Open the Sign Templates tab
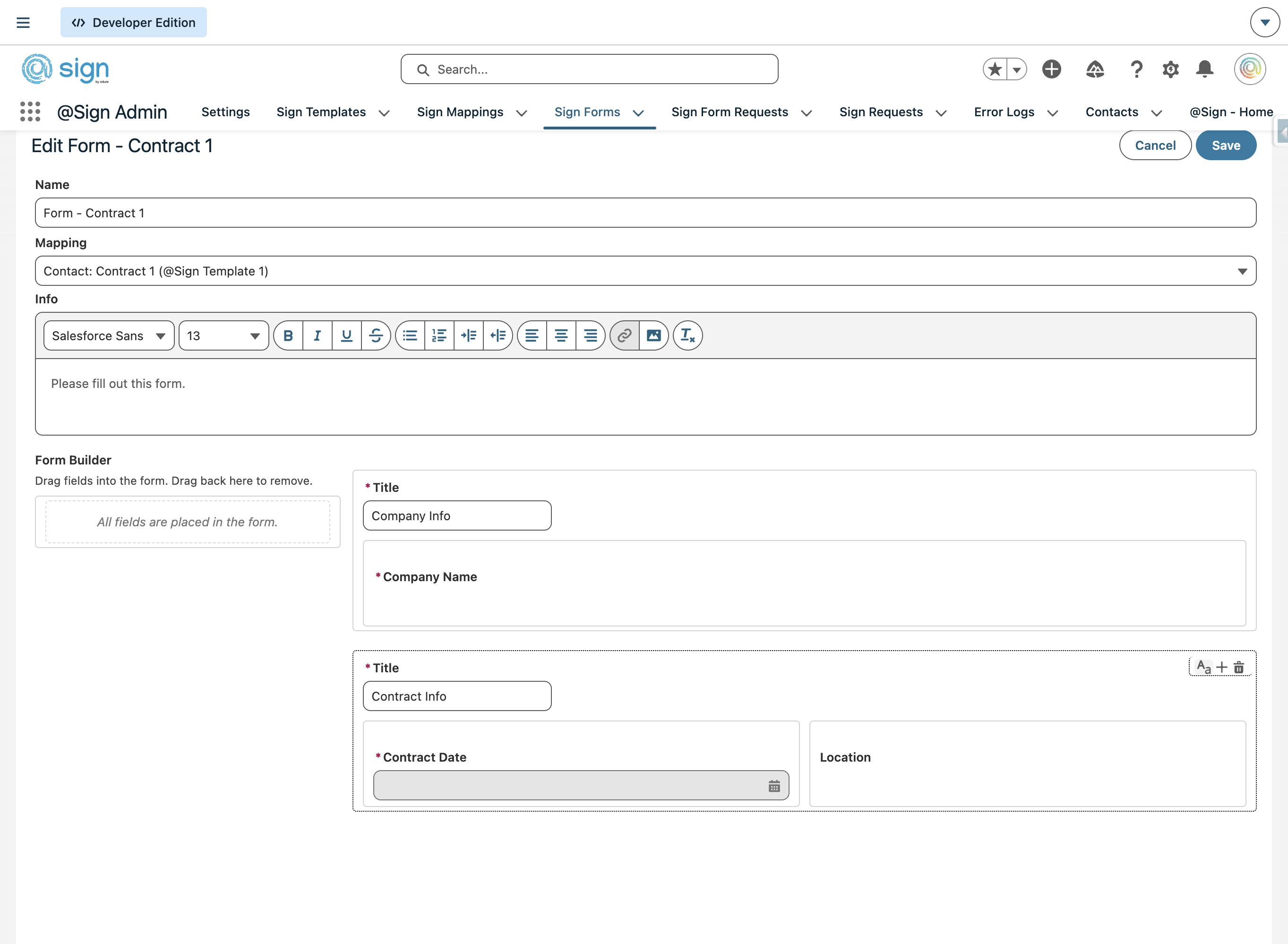 click(320, 112)
